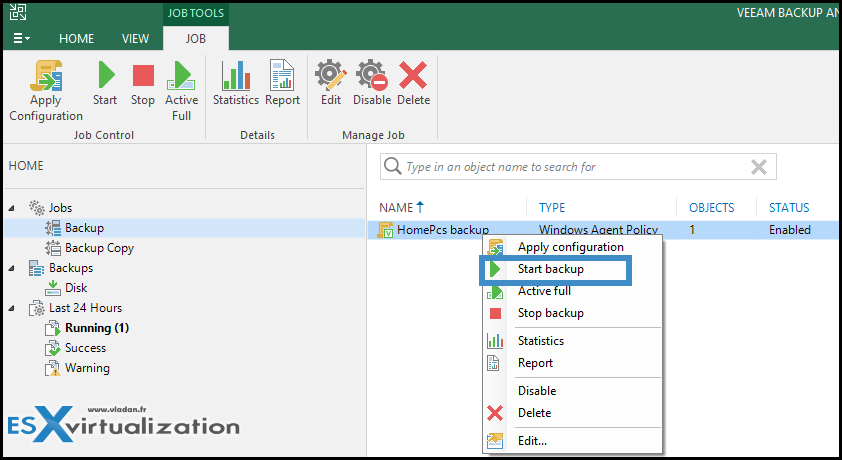Choose Stop backup in context menu
Screen dimensions: 842x460
(x=550, y=313)
